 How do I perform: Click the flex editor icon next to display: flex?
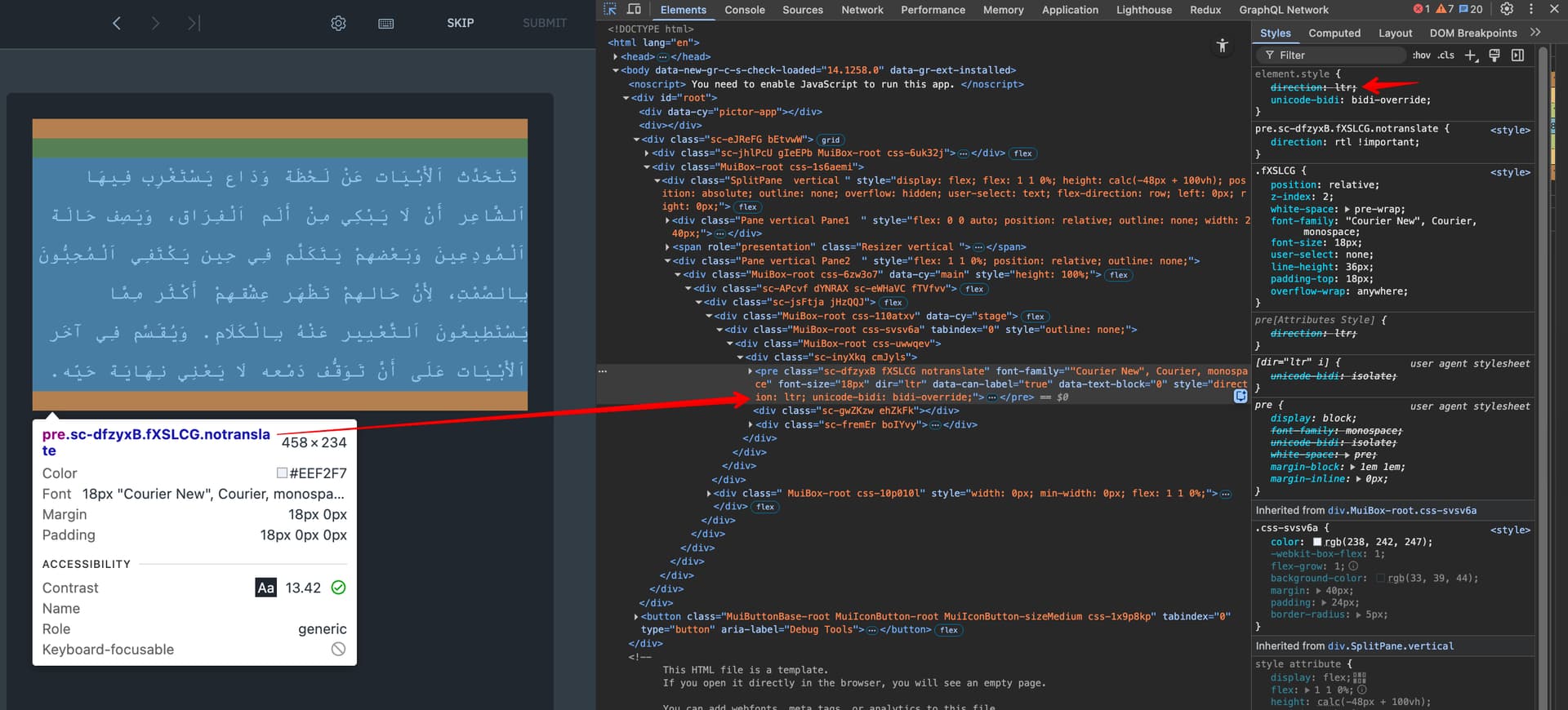coord(1359,677)
